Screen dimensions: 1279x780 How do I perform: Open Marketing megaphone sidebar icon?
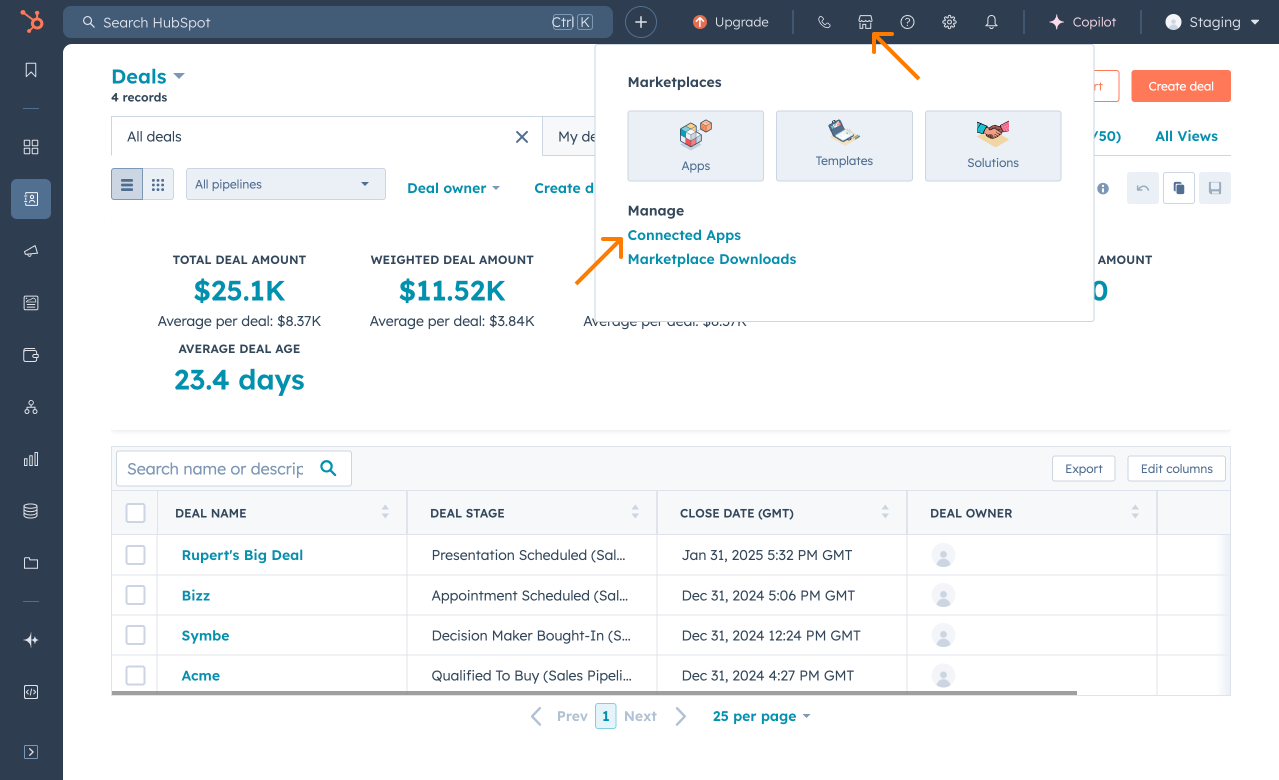tap(31, 251)
